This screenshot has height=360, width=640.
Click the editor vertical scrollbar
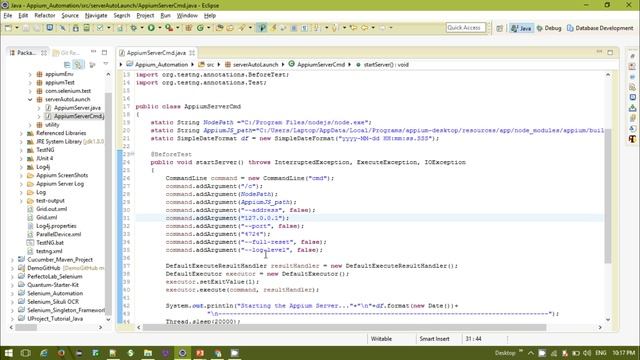608,196
